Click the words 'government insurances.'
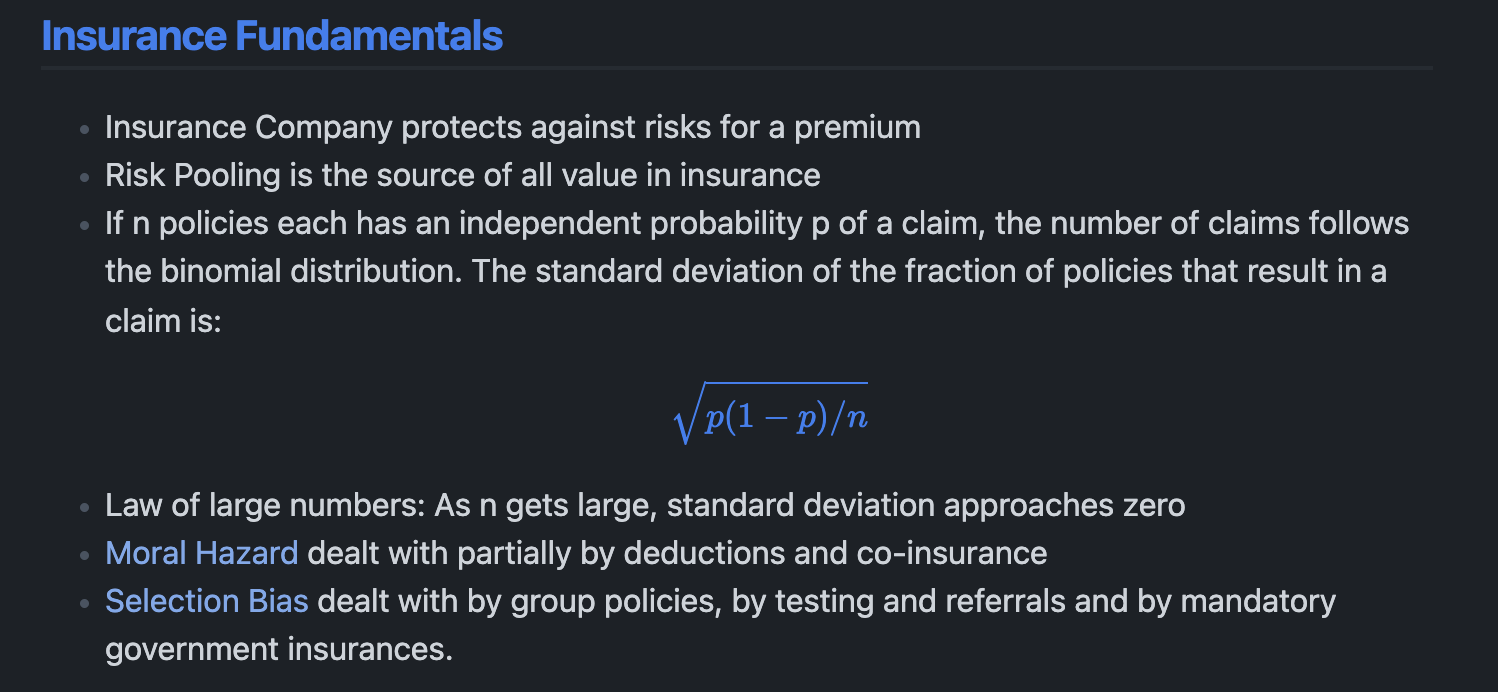The width and height of the screenshot is (1498, 692). [279, 649]
